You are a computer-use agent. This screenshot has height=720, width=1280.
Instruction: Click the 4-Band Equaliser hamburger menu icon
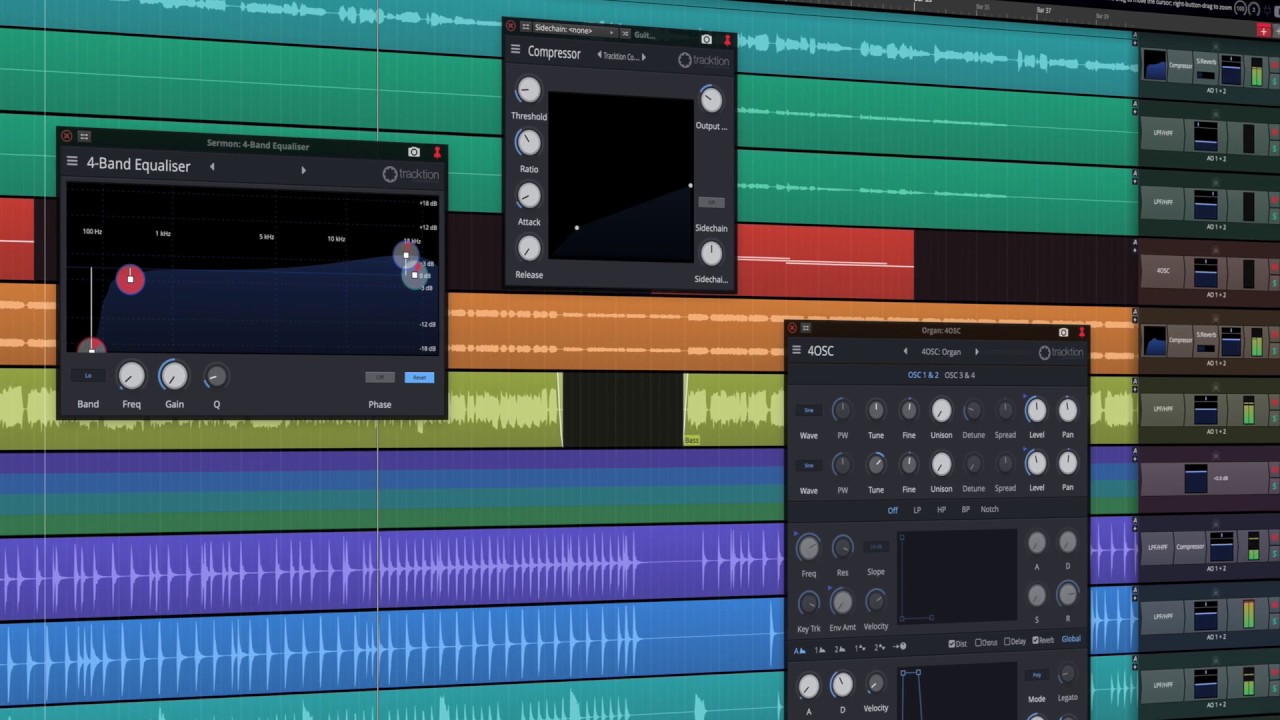[72, 162]
